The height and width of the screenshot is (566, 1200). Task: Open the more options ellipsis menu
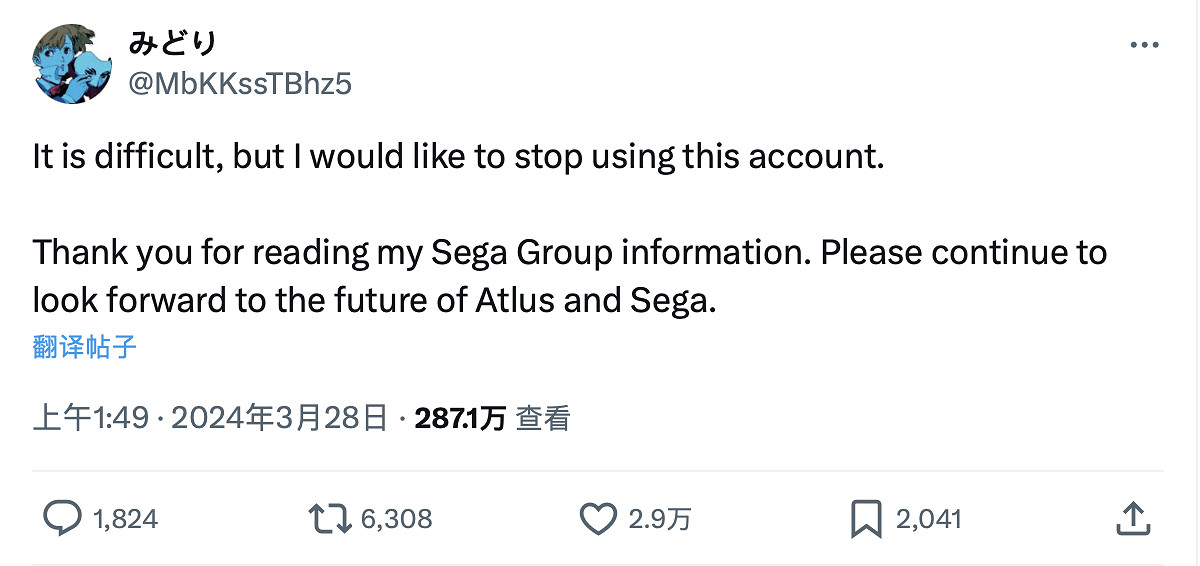tap(1144, 45)
